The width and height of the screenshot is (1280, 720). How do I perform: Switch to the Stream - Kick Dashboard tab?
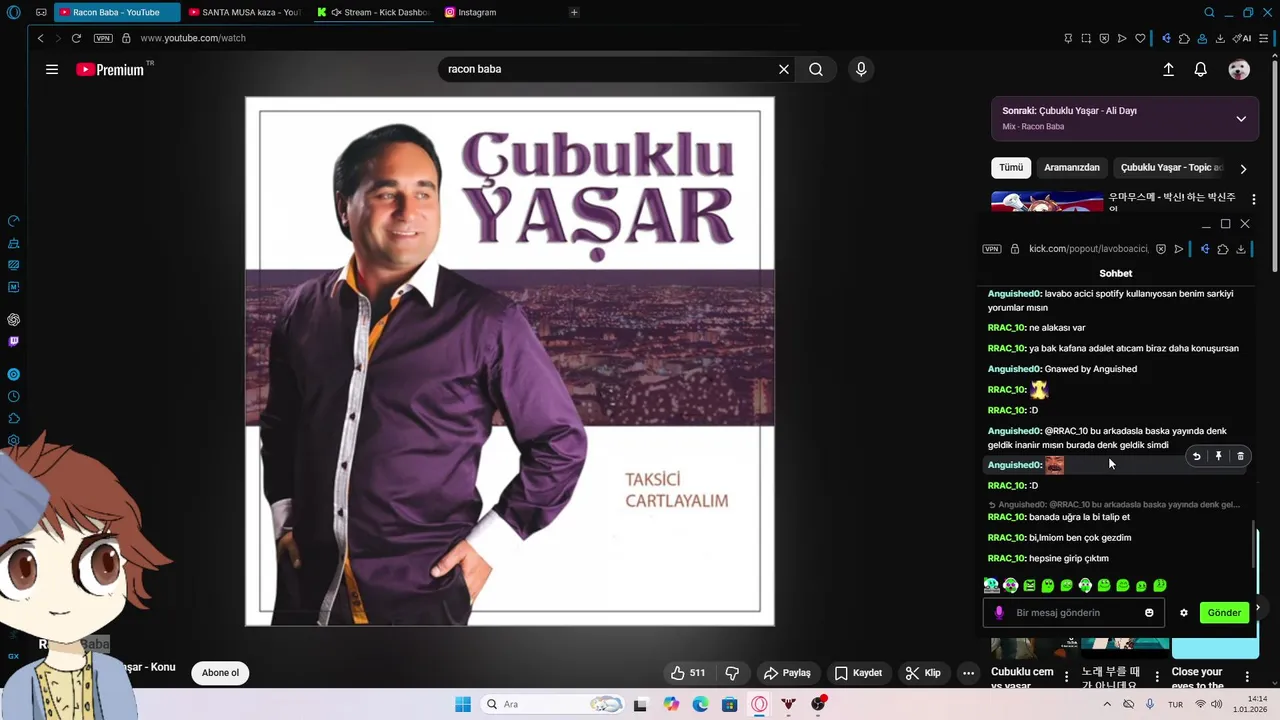coord(373,12)
